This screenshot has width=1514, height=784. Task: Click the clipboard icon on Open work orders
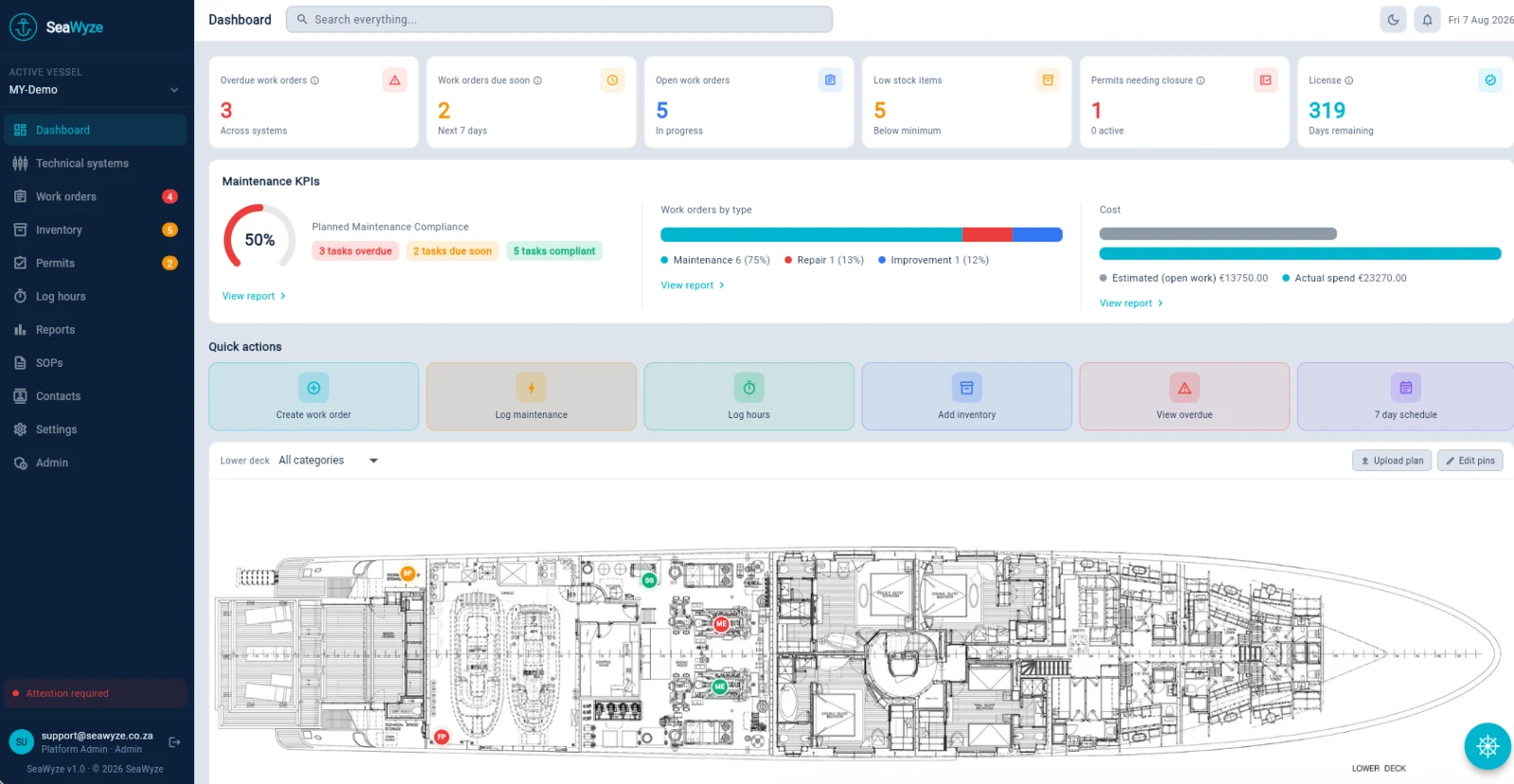point(830,80)
